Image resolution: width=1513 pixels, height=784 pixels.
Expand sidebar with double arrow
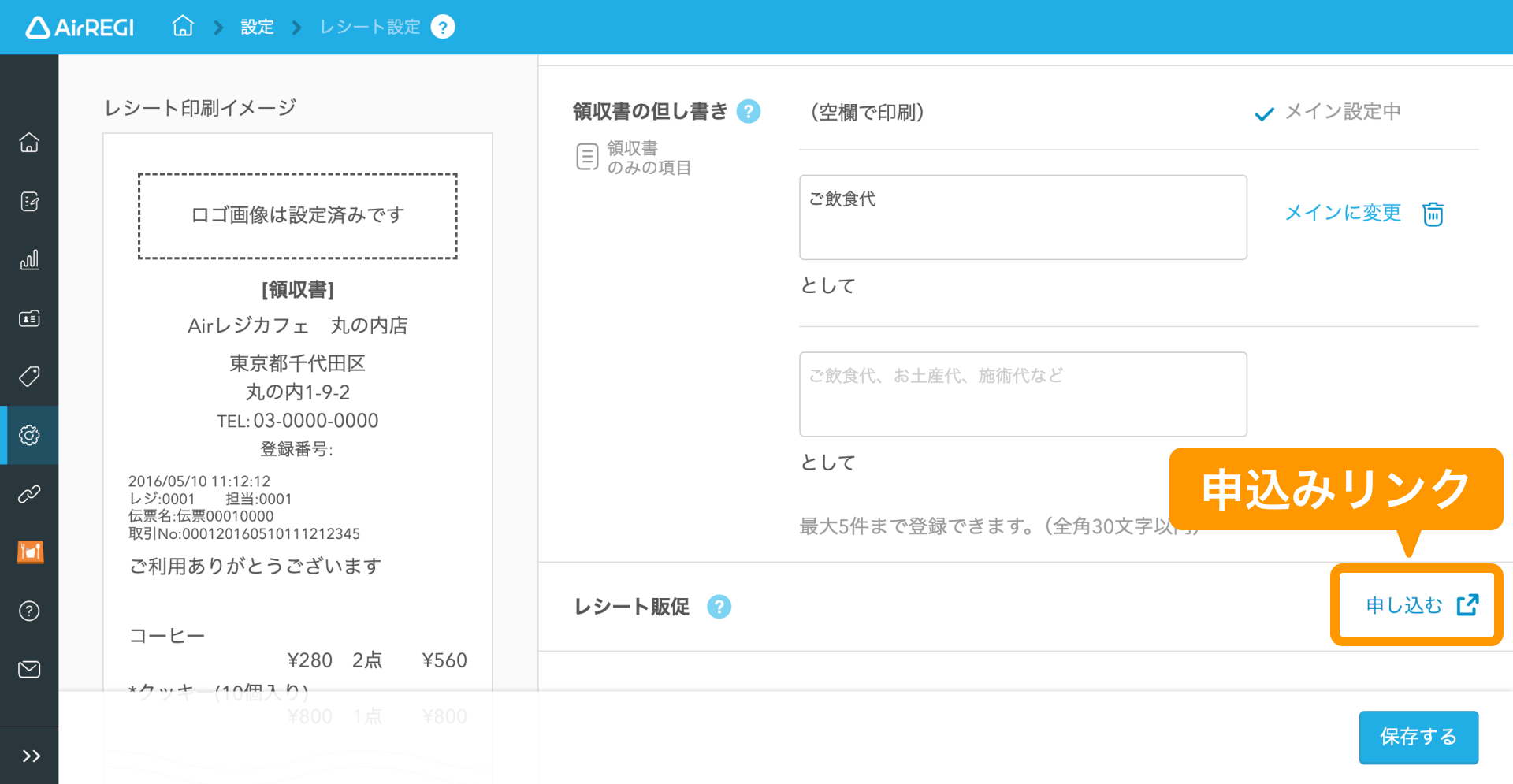pos(31,756)
